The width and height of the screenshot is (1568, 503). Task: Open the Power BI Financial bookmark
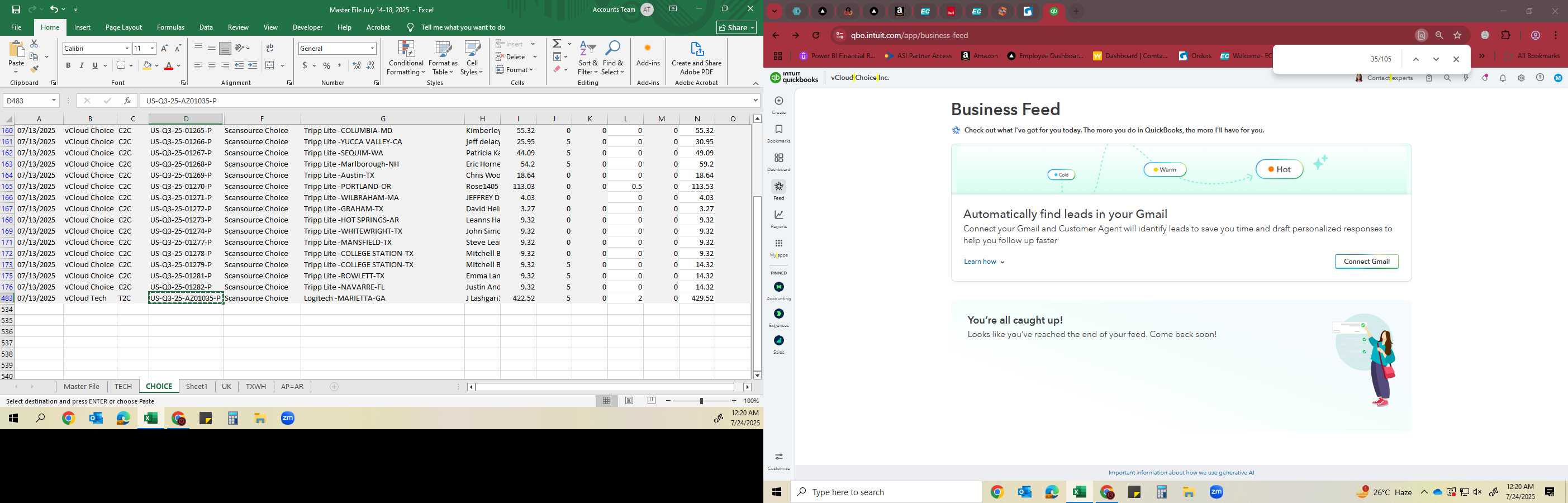click(x=837, y=56)
